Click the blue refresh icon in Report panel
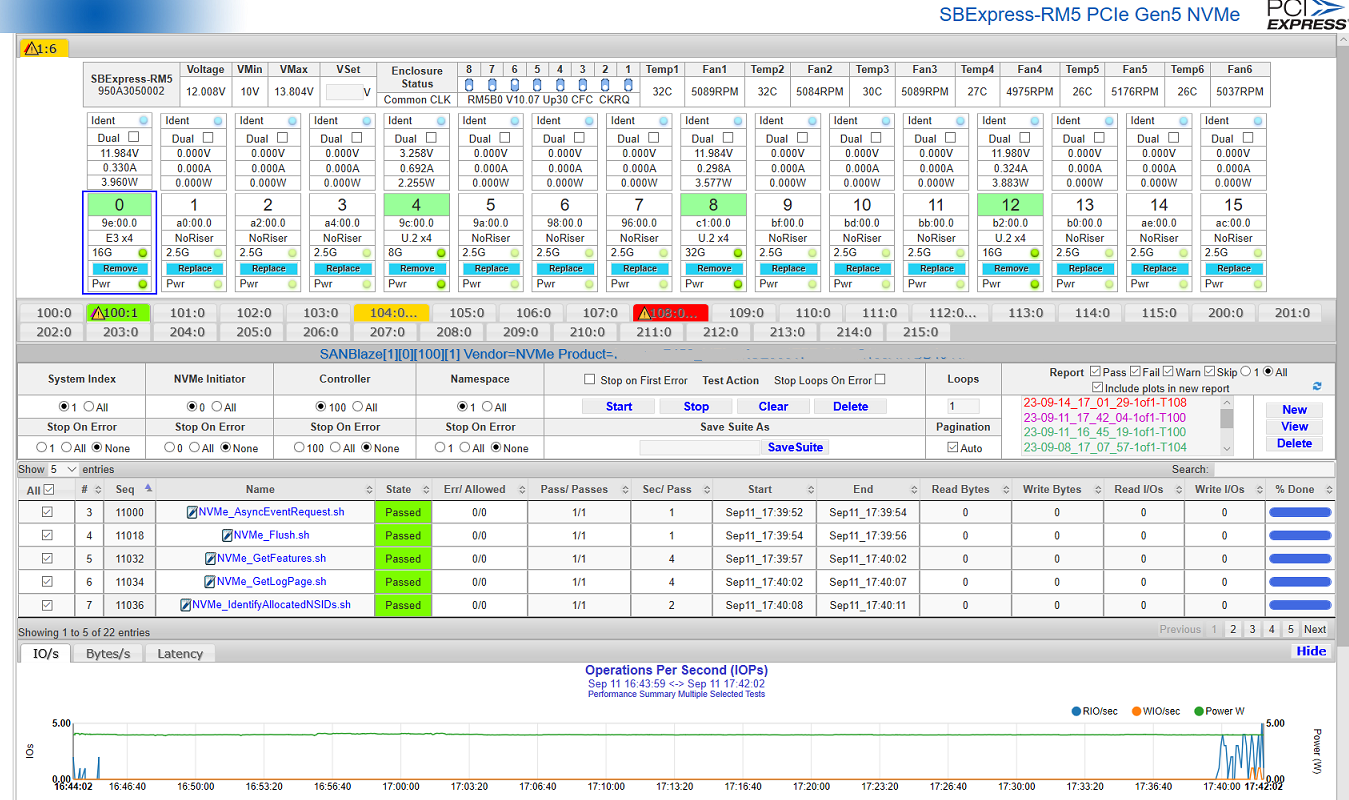Image resolution: width=1349 pixels, height=800 pixels. coord(1317,386)
